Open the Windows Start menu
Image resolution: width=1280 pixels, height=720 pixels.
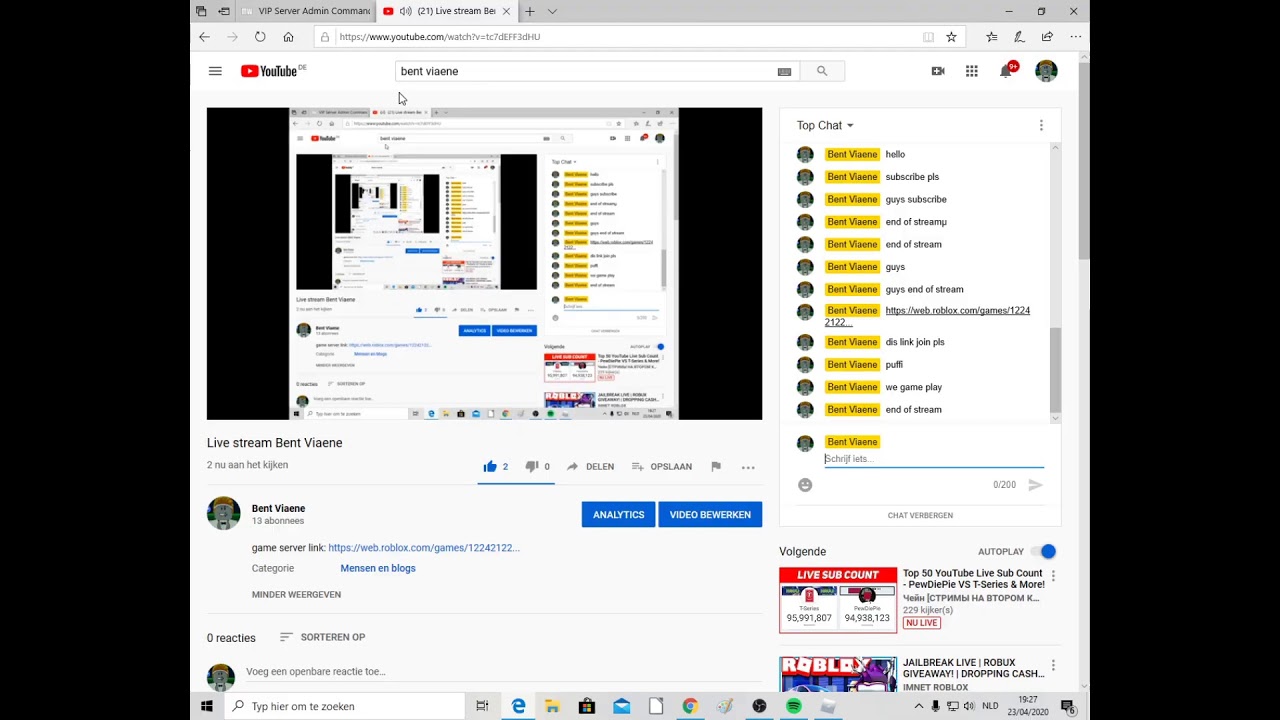(x=207, y=706)
